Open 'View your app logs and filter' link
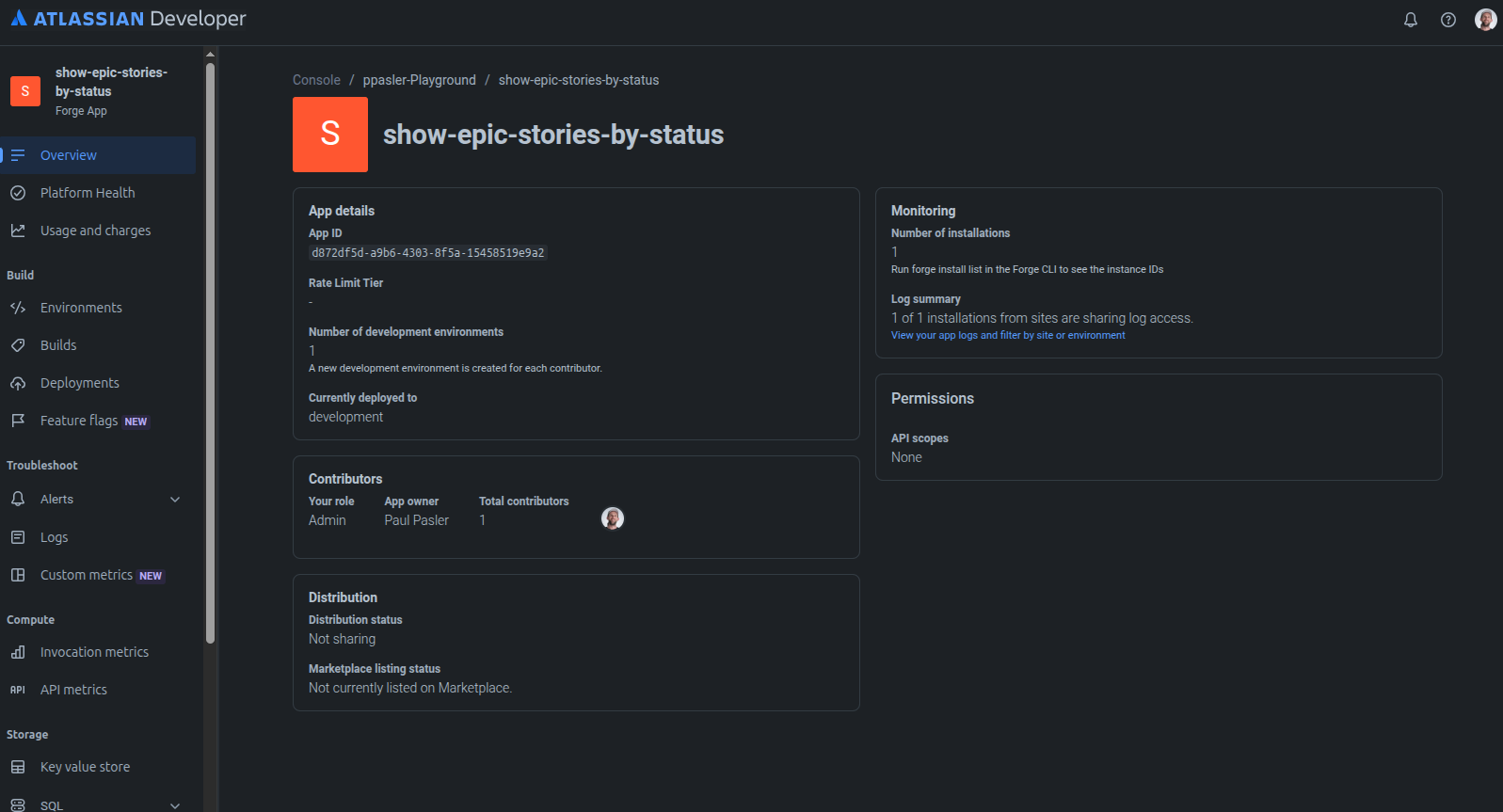 point(1008,335)
